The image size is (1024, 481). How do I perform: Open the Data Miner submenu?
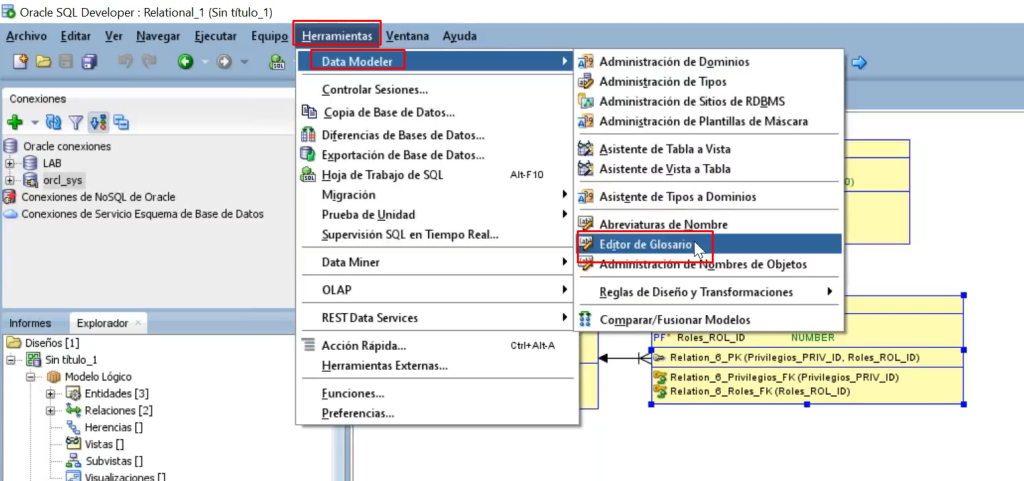point(436,262)
